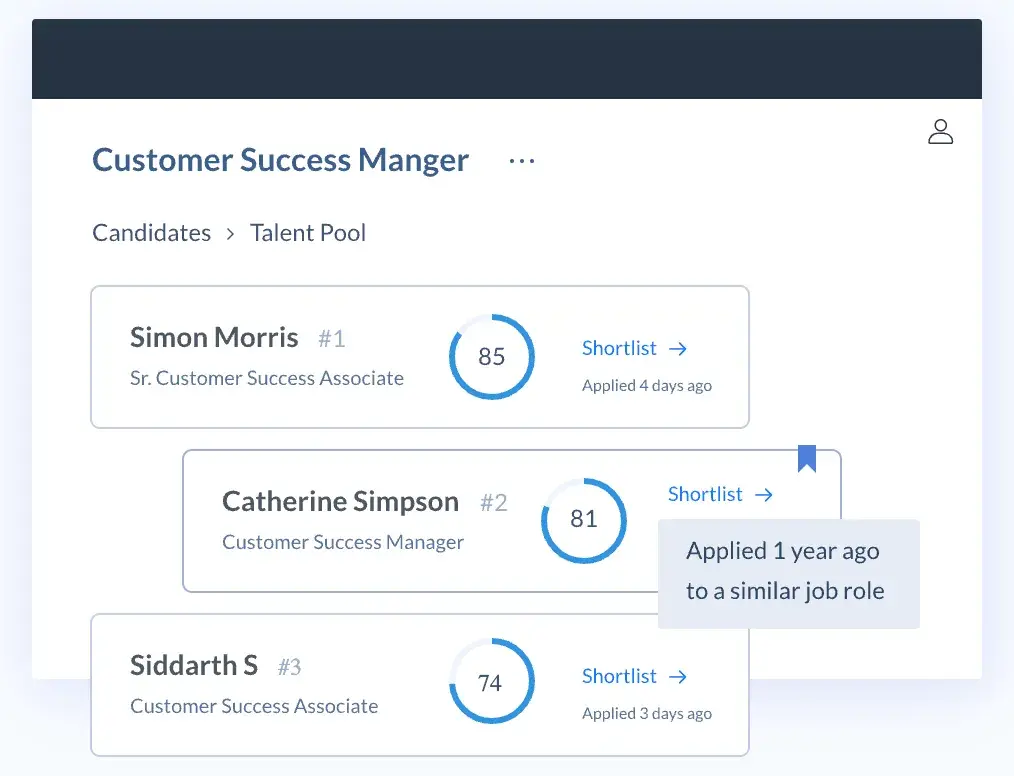Click the arrow next to Siddarth's Shortlist

pyautogui.click(x=678, y=677)
